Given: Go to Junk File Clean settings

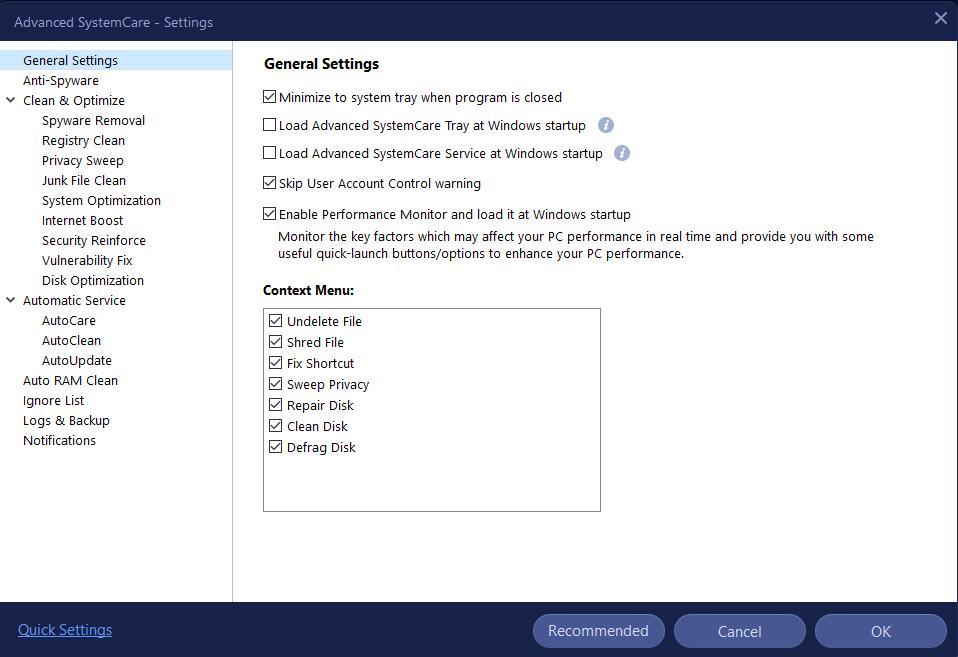Looking at the screenshot, I should click(x=84, y=180).
